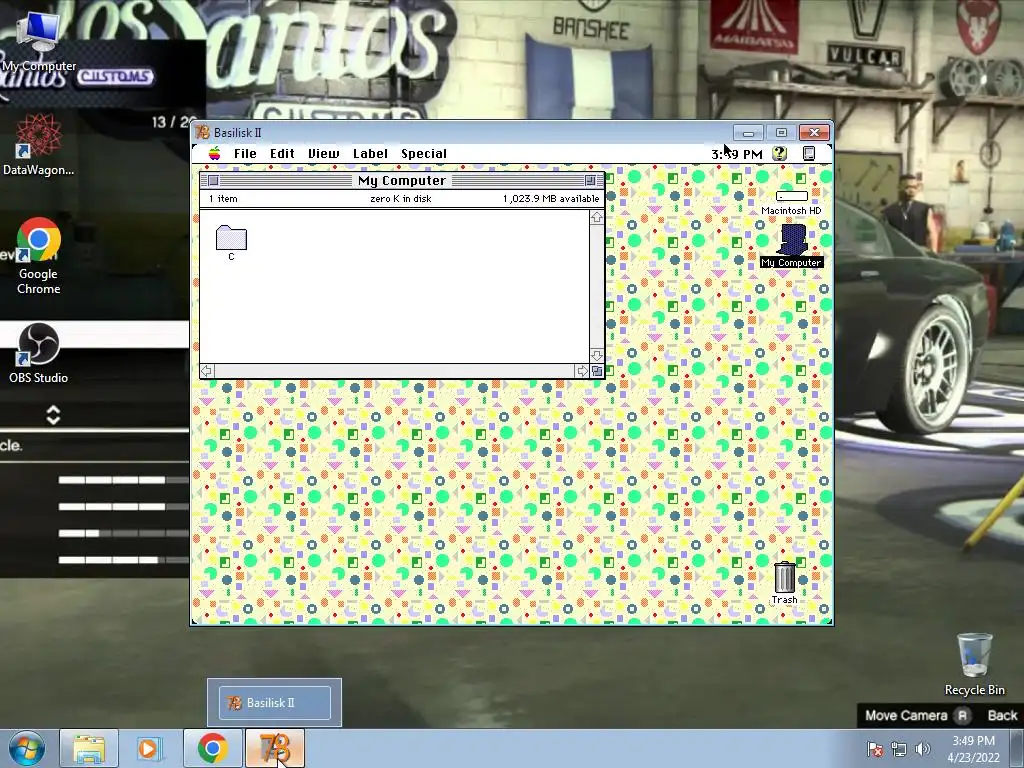Select the DataWagon desktop shortcut
Viewport: 1024px width, 768px height.
[38, 144]
